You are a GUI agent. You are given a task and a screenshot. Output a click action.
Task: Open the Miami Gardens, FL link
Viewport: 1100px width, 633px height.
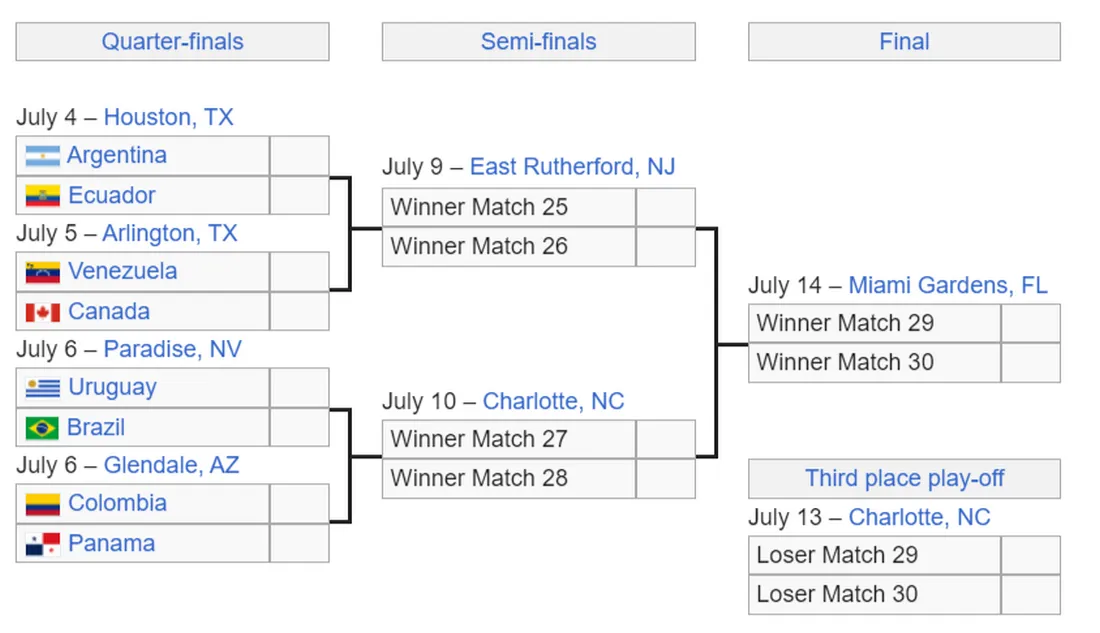[948, 285]
